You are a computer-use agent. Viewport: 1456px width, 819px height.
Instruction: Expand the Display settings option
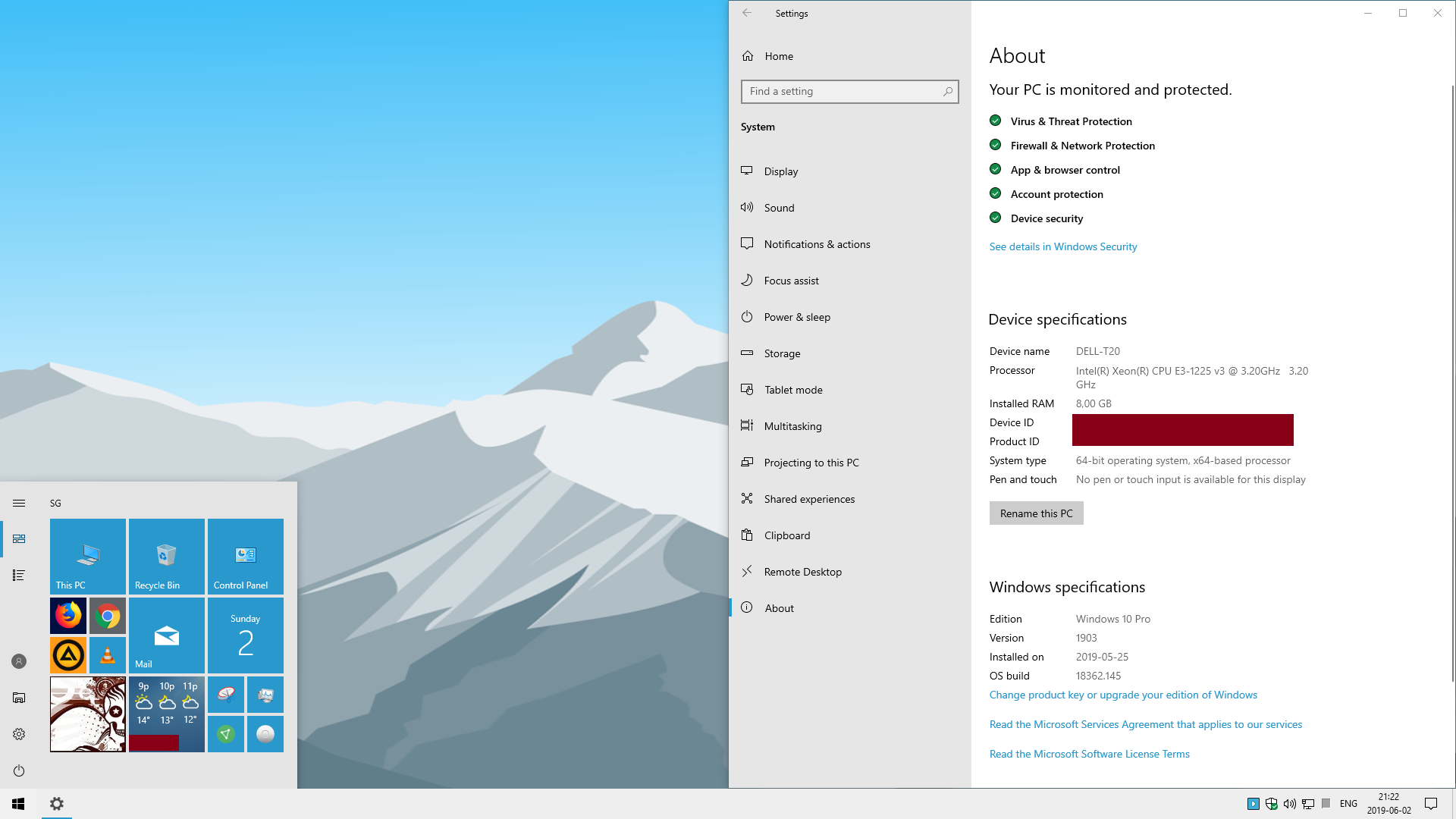(781, 170)
